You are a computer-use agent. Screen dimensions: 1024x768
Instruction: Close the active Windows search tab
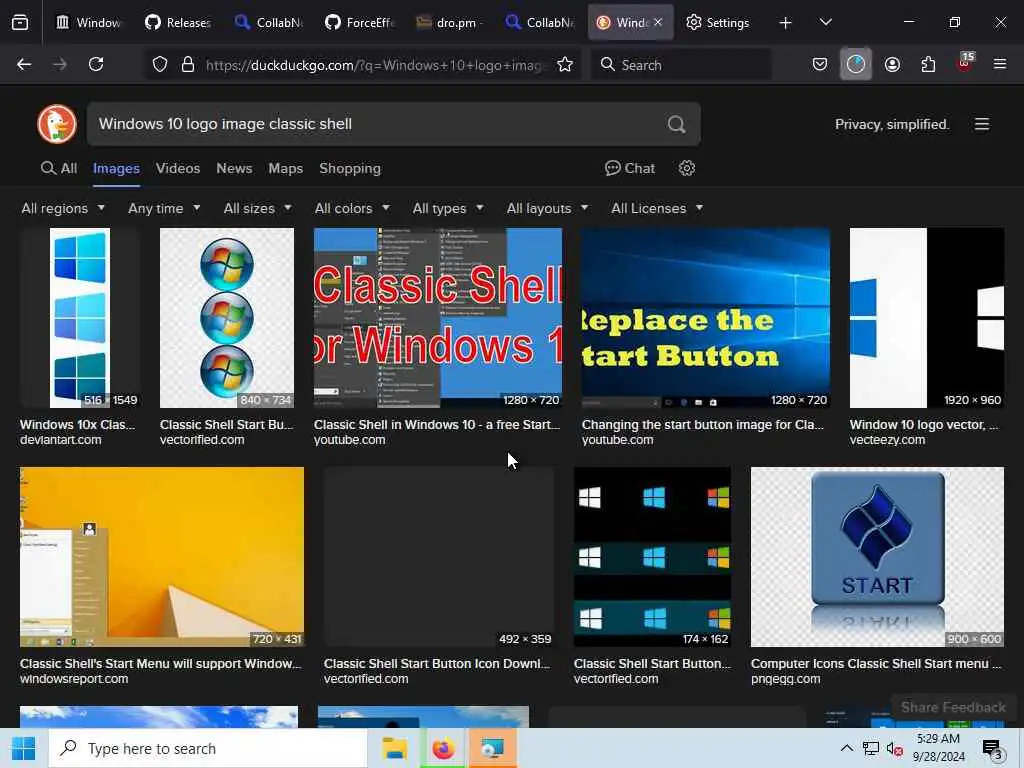coord(658,22)
